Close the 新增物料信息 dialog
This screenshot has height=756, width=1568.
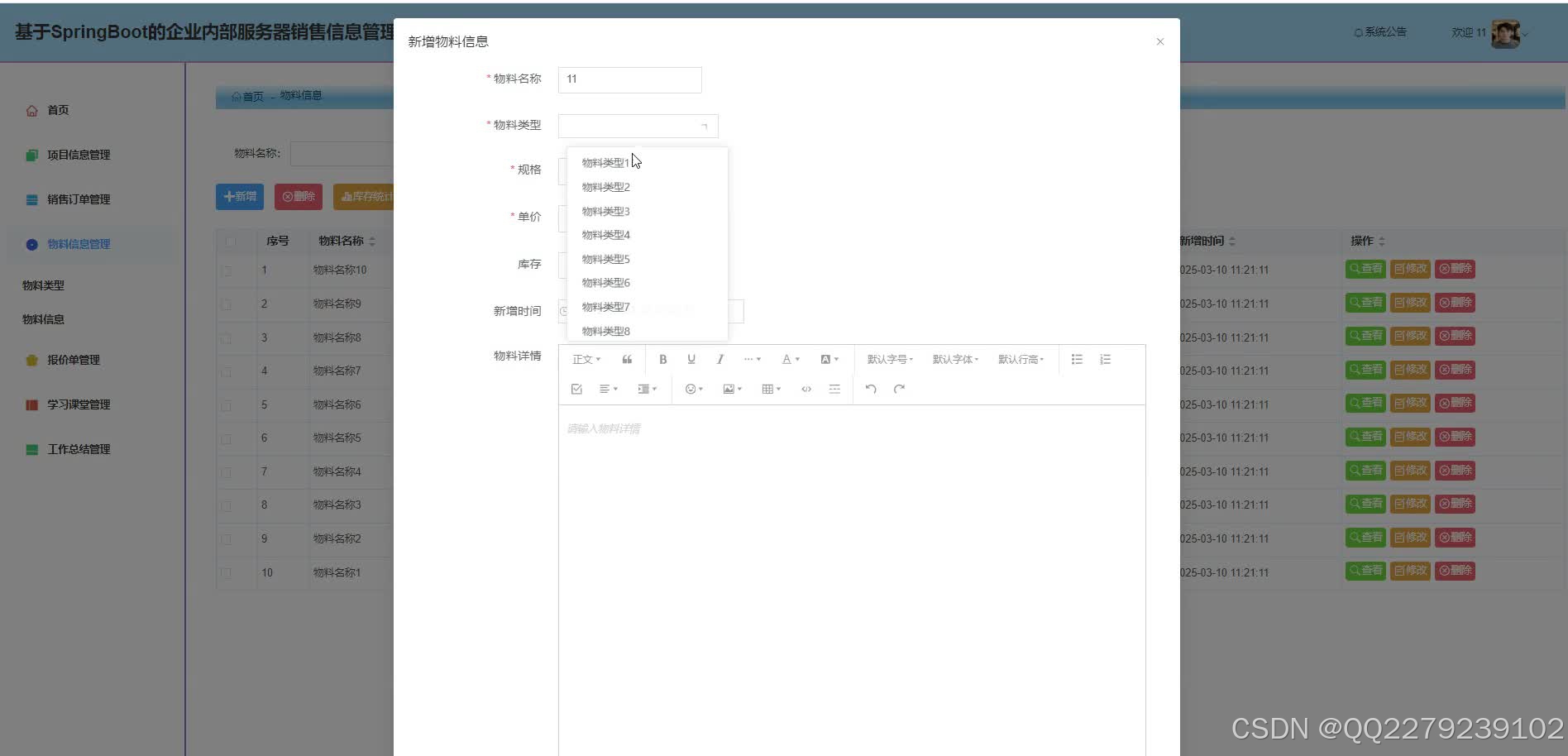tap(1160, 41)
